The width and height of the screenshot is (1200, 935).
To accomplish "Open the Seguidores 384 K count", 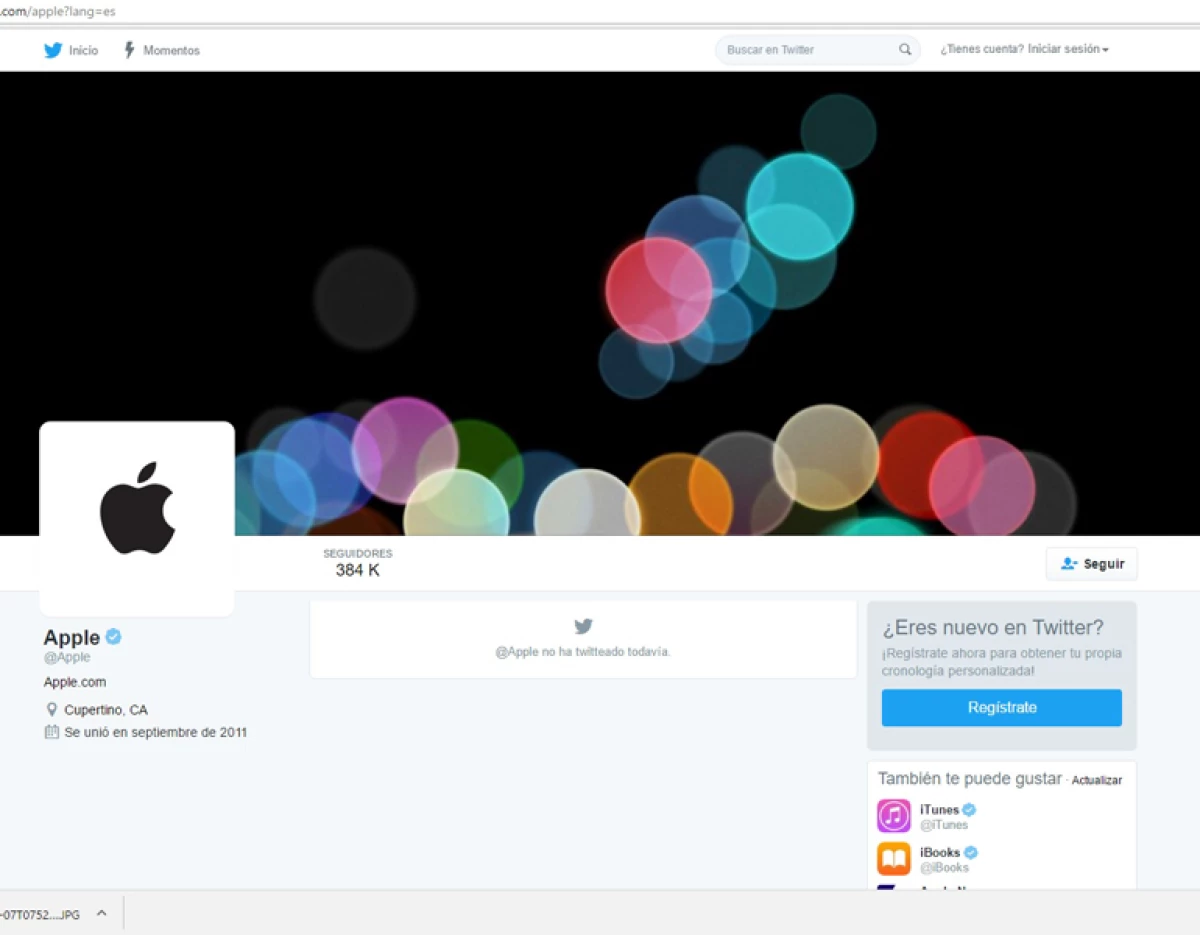I will (x=358, y=563).
